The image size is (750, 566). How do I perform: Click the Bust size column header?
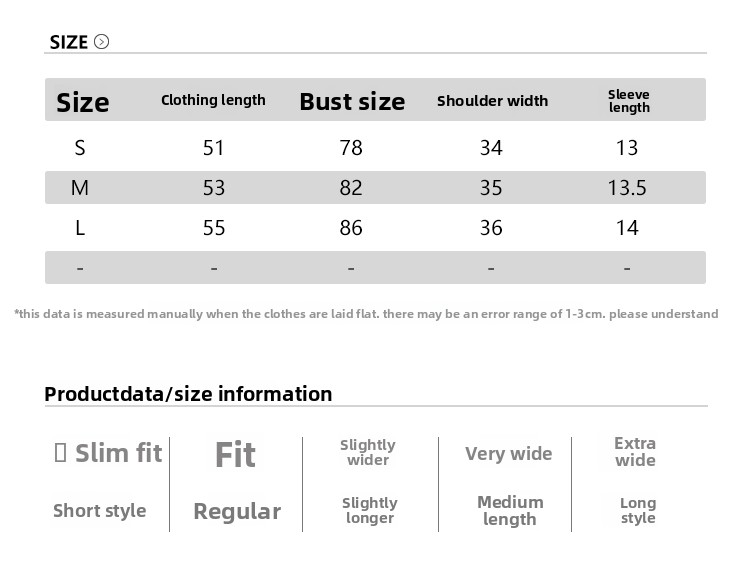[352, 102]
